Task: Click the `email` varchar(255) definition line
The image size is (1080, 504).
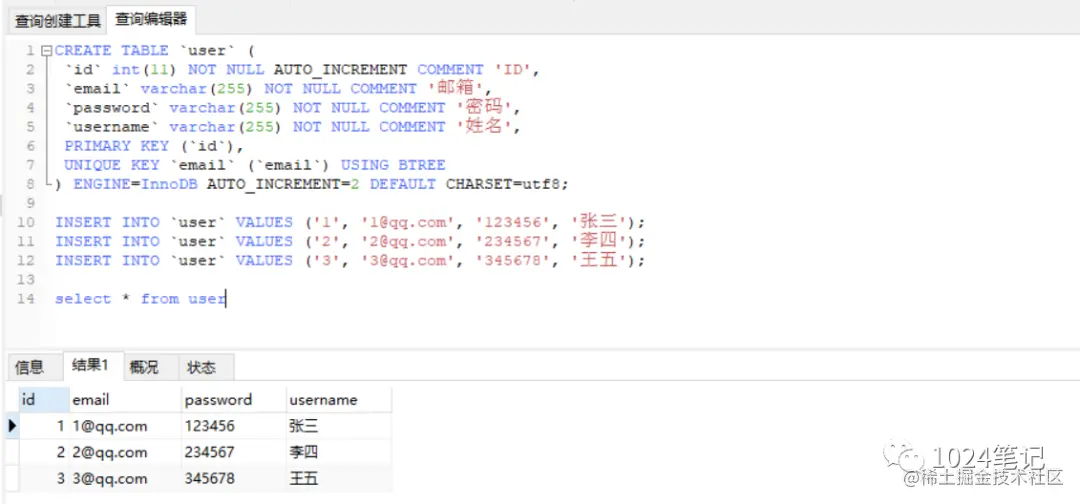Action: pos(278,88)
